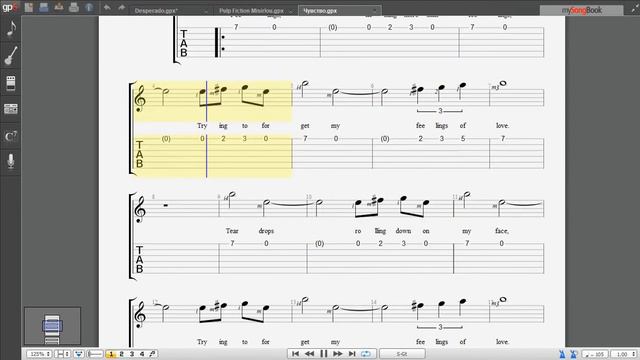Open the Mastering panel icon in sidebar
The height and width of the screenshot is (360, 640).
pos(11,109)
